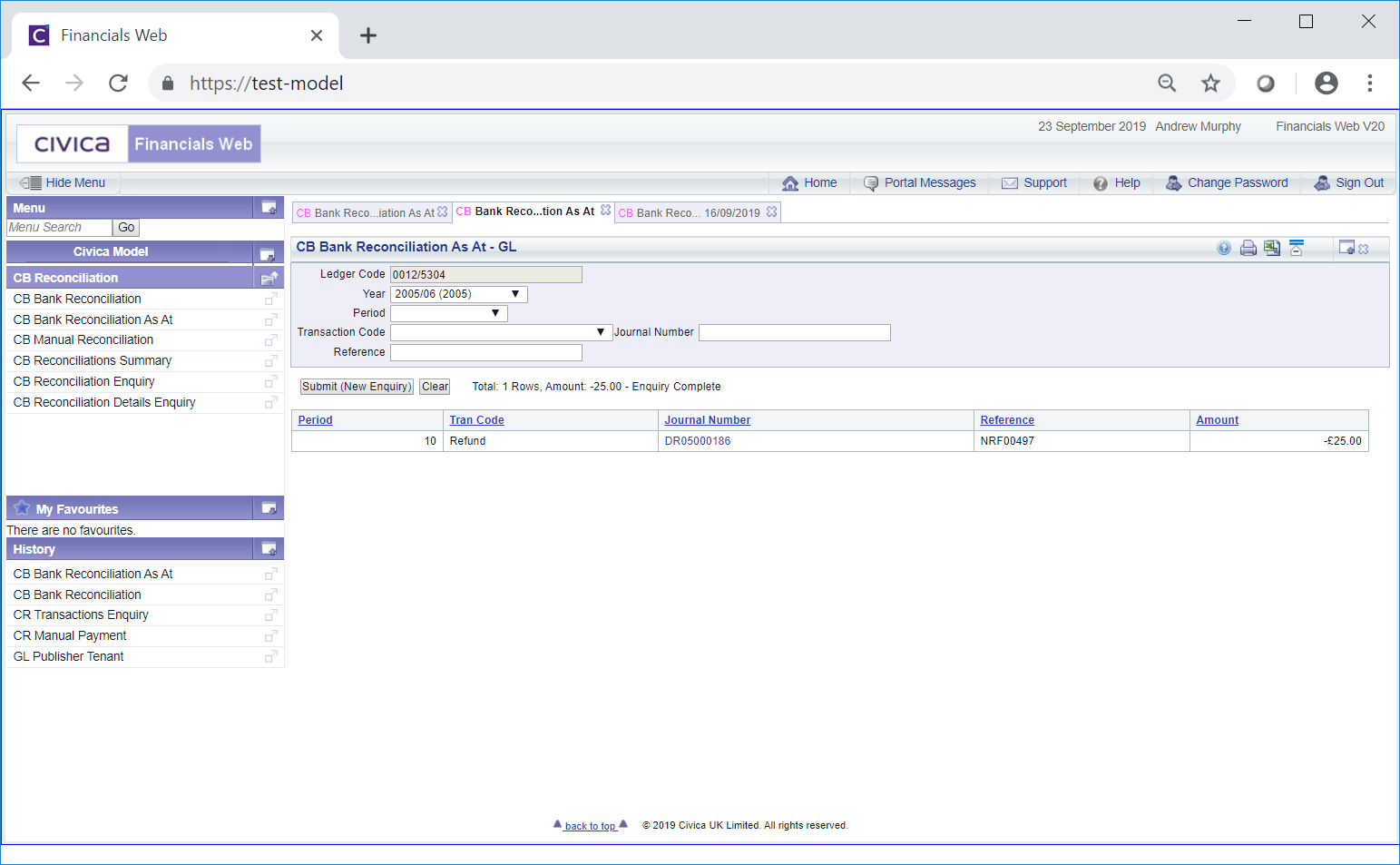
Task: Open journal number DR05000186 link
Action: click(697, 441)
